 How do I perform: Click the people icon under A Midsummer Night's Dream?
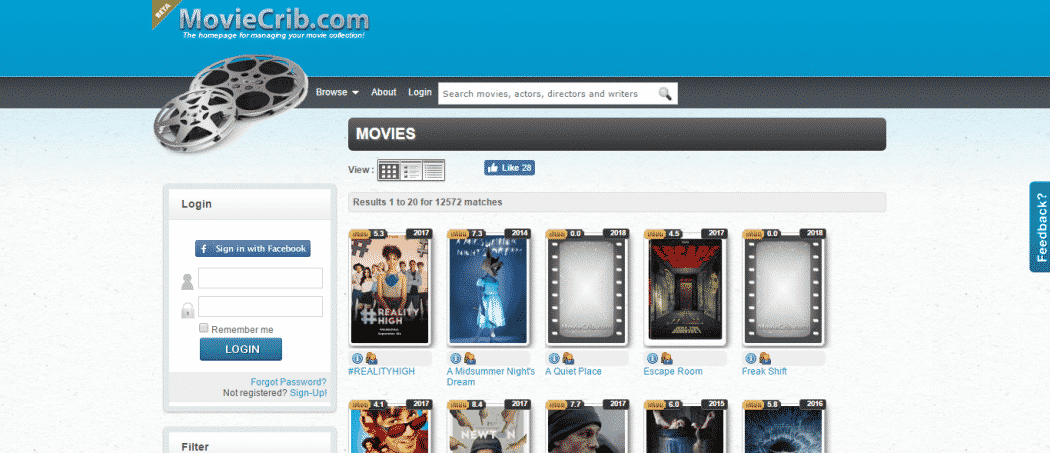click(x=469, y=359)
